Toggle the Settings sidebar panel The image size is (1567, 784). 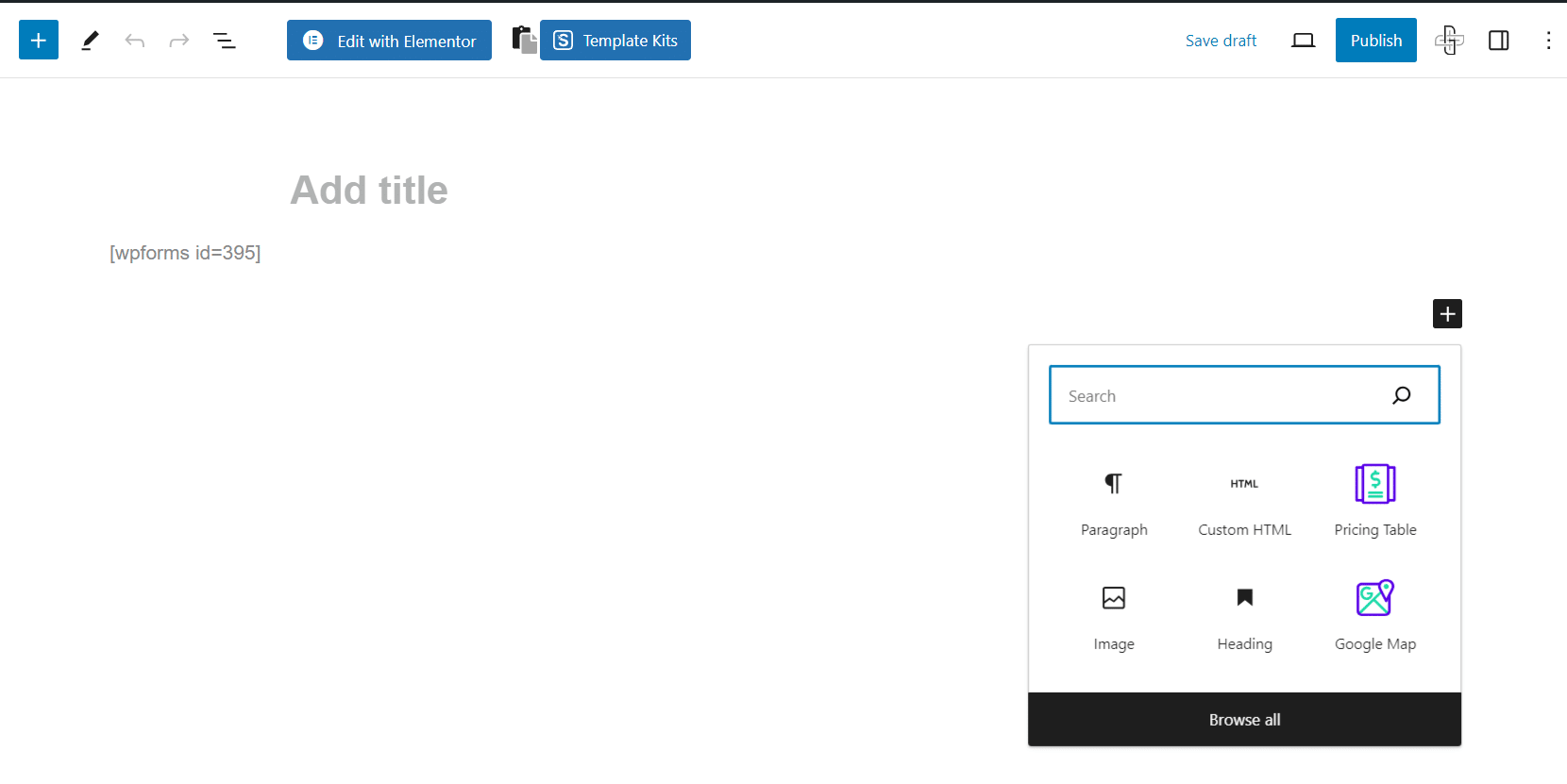tap(1498, 41)
